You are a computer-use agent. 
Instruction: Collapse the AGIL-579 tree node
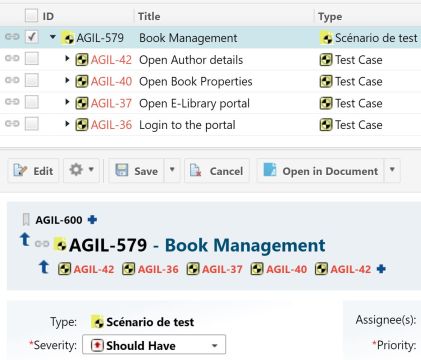coord(53,37)
